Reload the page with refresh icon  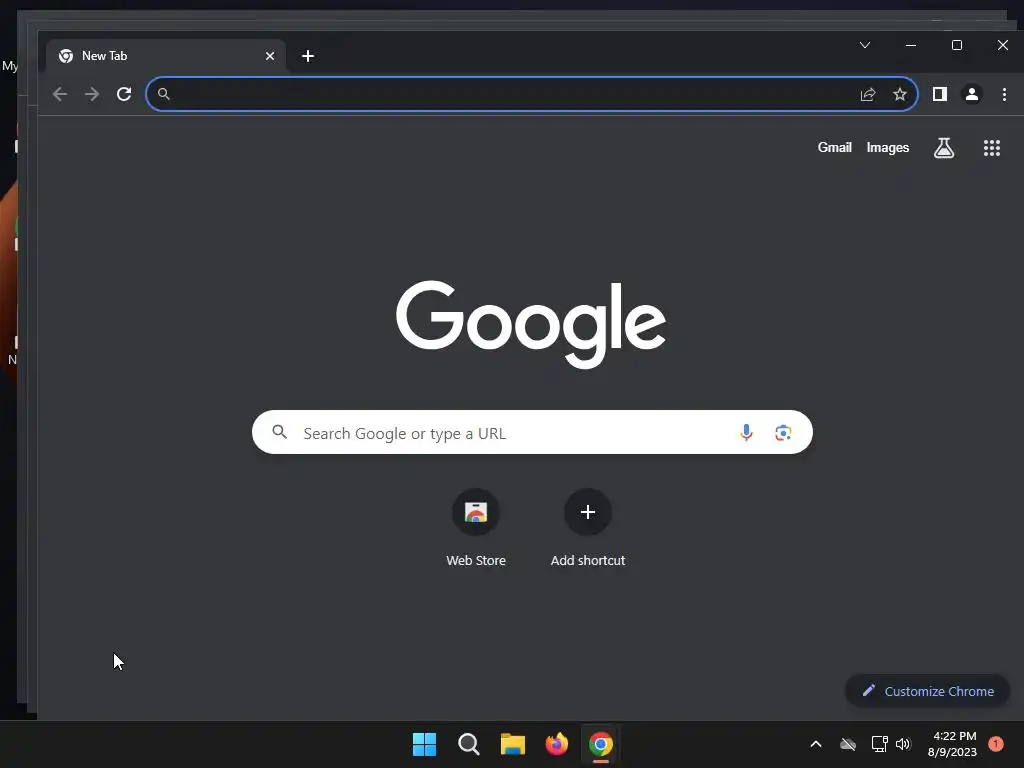point(124,94)
